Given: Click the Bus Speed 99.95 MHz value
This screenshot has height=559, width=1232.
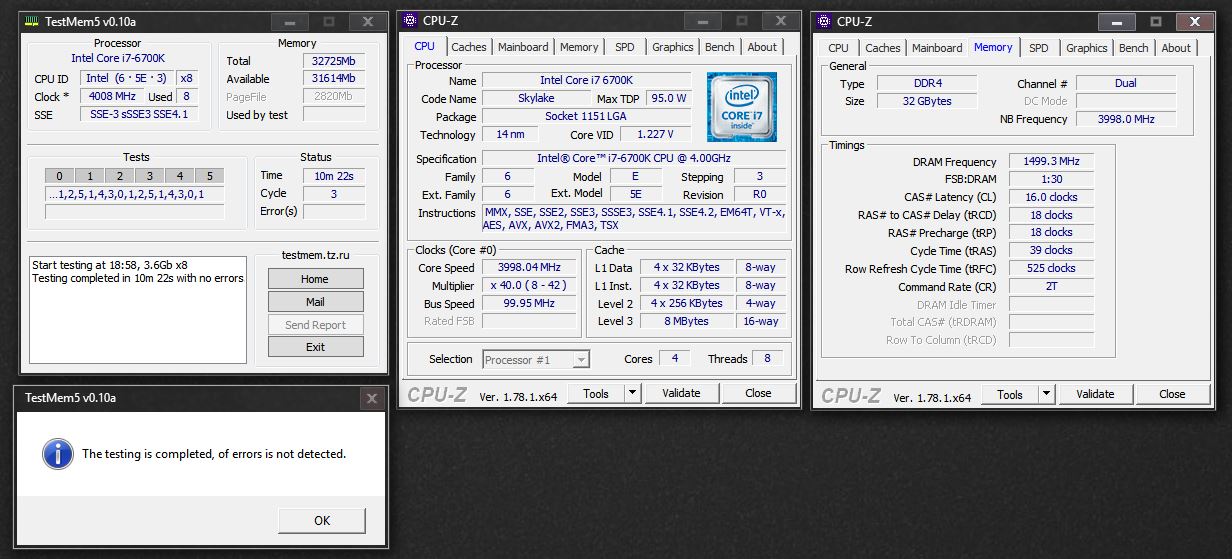Looking at the screenshot, I should (x=529, y=303).
